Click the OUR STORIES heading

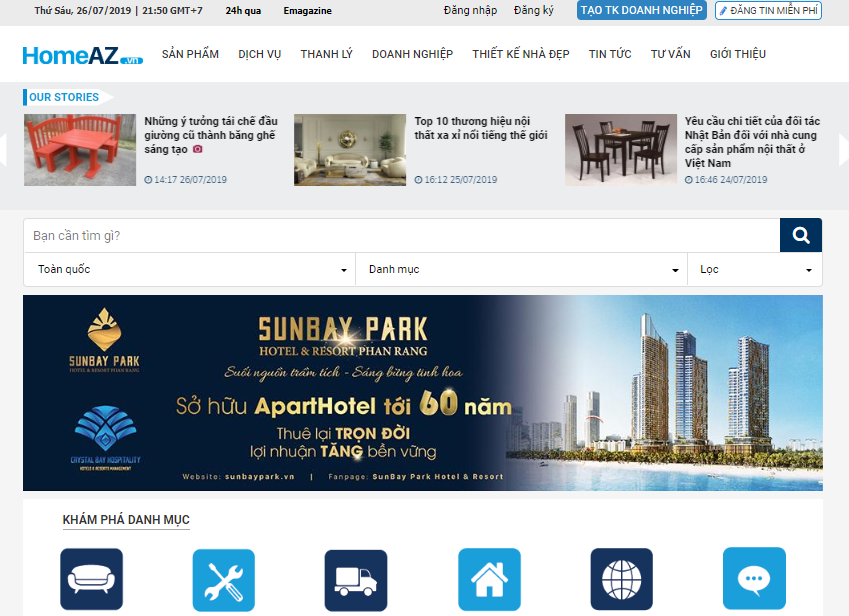64,97
